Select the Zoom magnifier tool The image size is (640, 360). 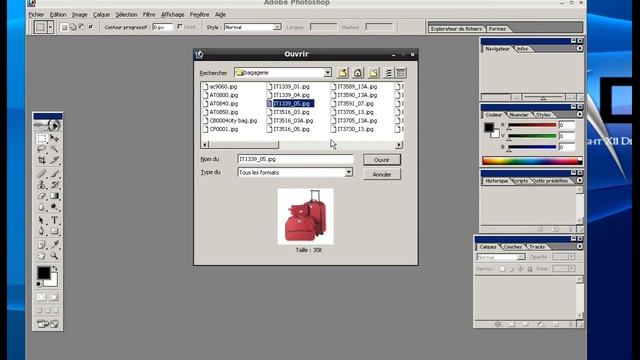pos(54,256)
